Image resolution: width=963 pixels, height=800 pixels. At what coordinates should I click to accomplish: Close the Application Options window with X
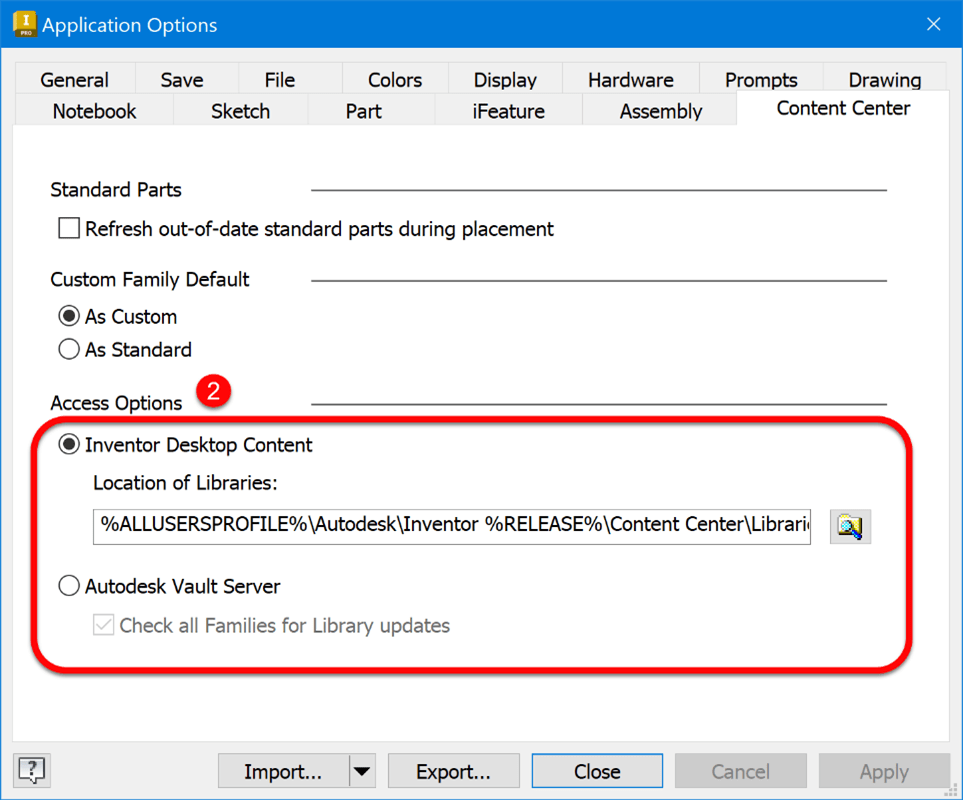[x=934, y=24]
